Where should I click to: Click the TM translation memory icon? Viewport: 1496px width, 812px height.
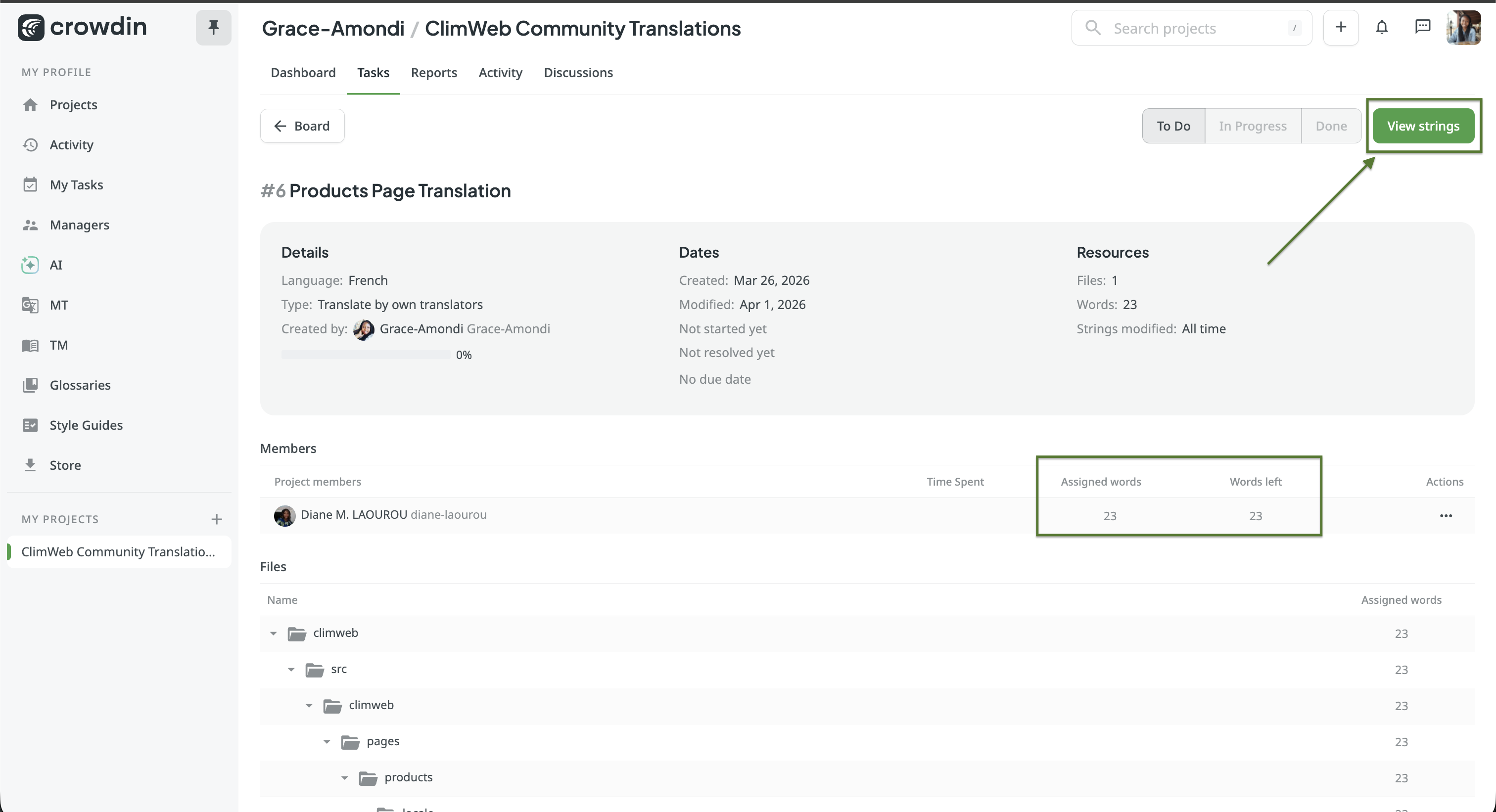(x=30, y=345)
